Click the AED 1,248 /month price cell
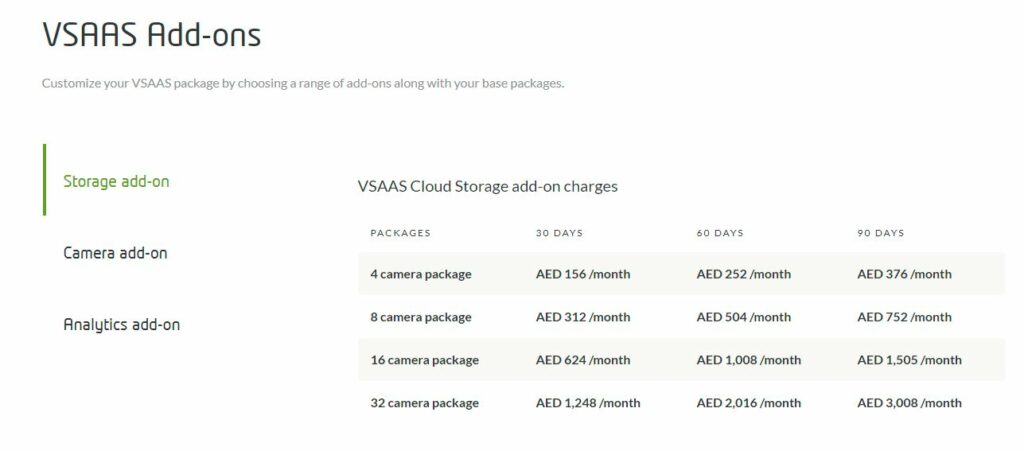Screen dimensions: 1024x451 pyautogui.click(x=588, y=403)
